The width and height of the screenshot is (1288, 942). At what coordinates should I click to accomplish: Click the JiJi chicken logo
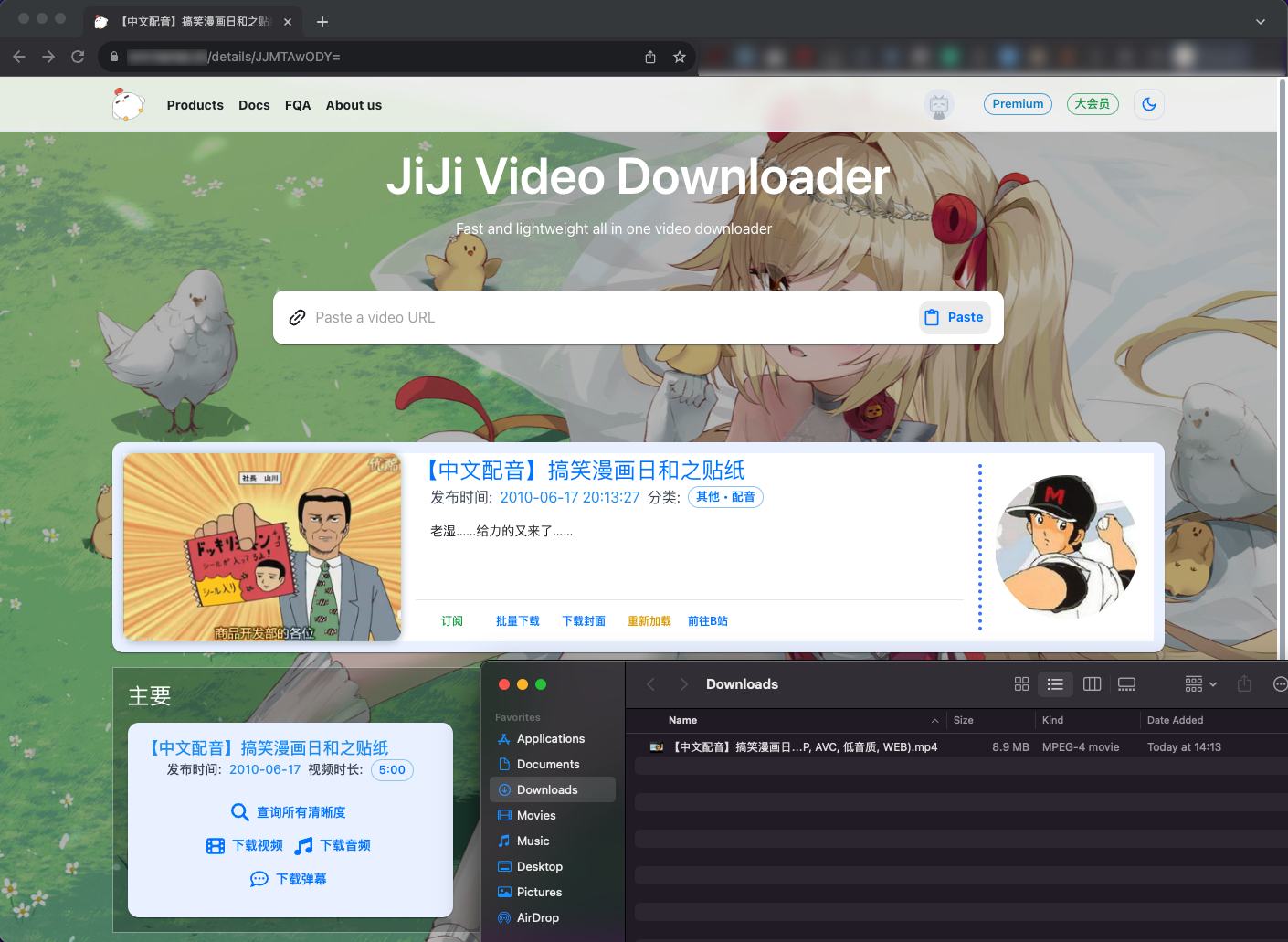tap(128, 105)
